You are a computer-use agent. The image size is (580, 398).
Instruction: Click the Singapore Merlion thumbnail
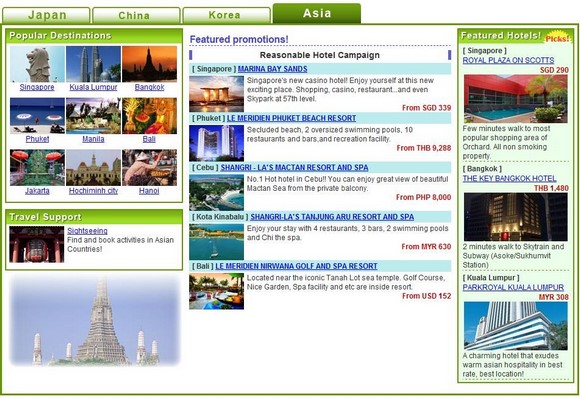[37, 64]
